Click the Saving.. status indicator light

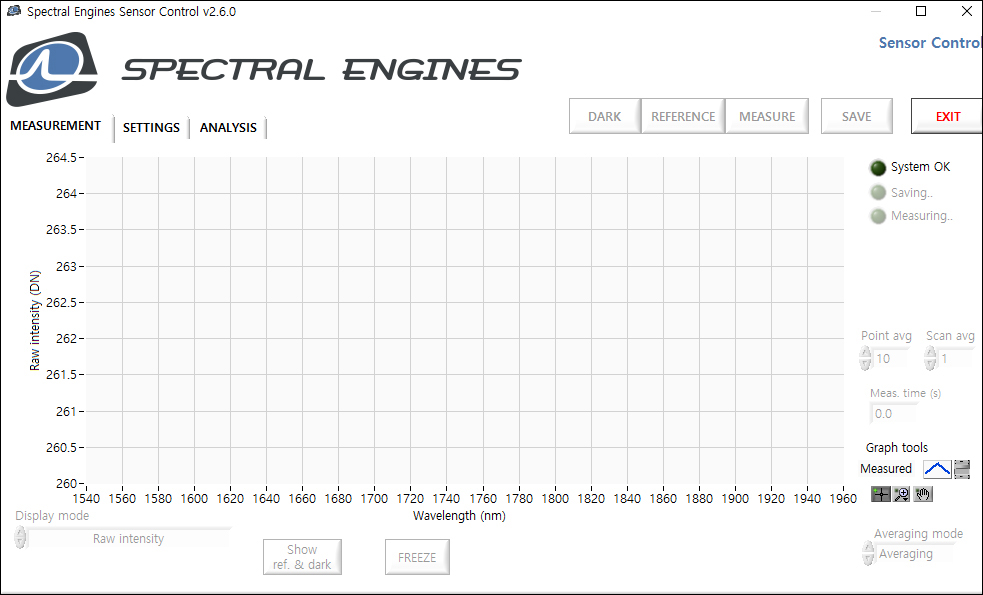878,192
